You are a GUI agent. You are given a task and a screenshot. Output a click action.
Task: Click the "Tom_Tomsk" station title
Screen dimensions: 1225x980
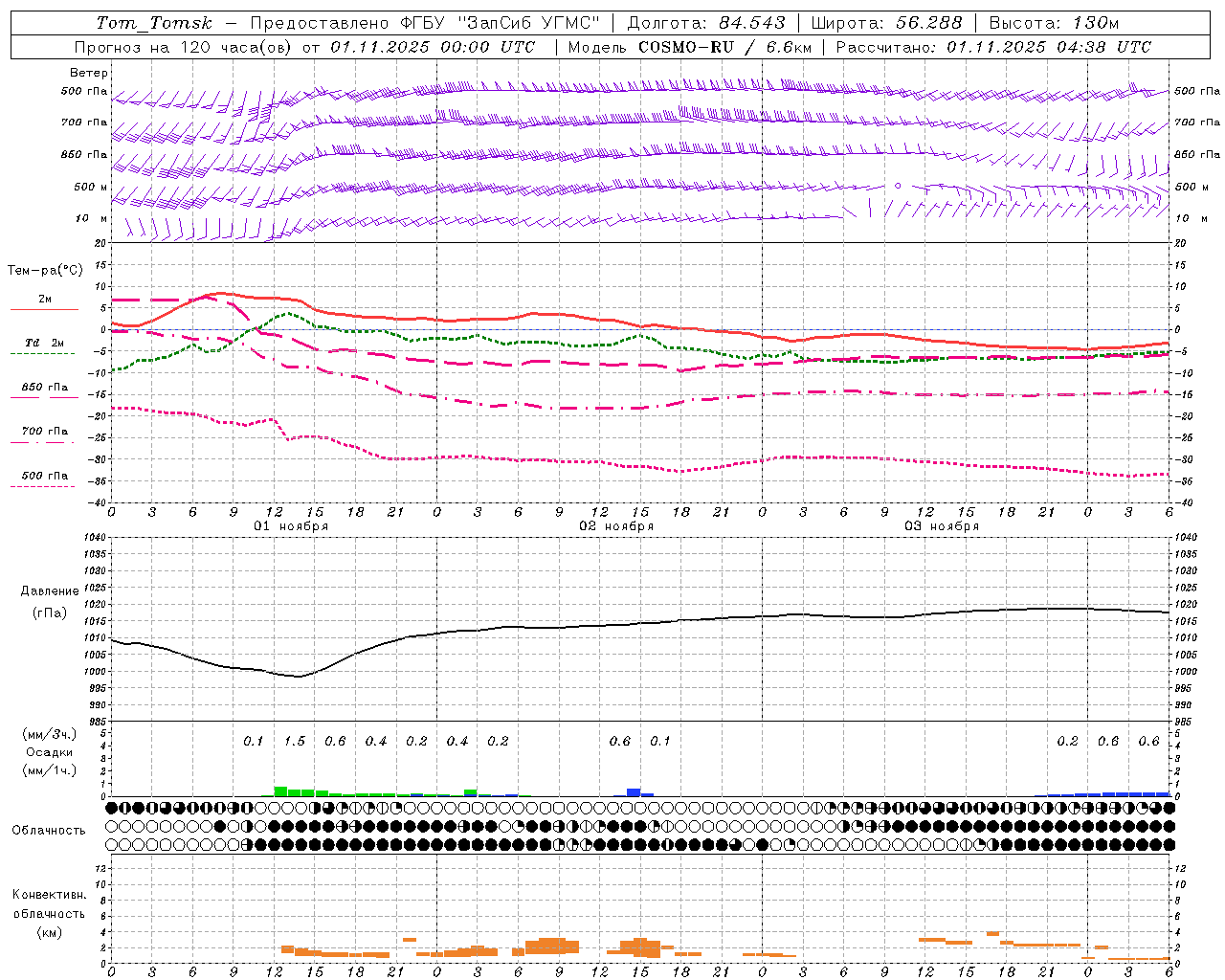154,23
